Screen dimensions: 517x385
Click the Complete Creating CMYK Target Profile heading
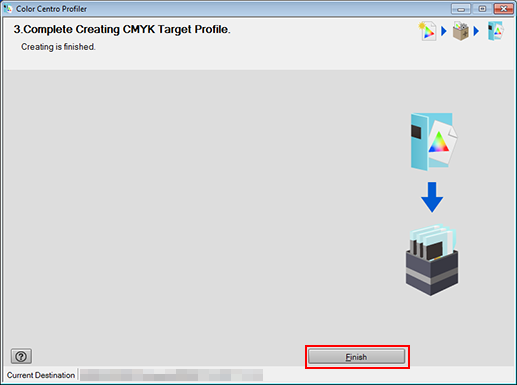click(122, 29)
